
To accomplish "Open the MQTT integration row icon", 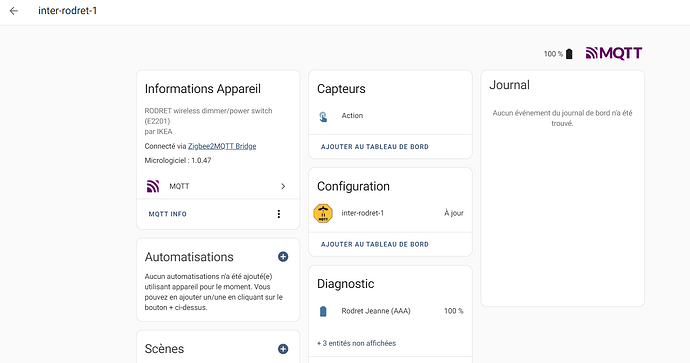I will click(153, 186).
